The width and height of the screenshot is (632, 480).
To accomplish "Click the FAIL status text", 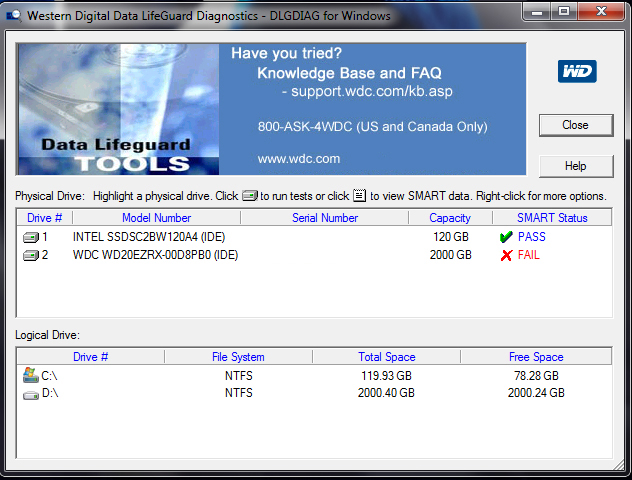I will point(528,255).
